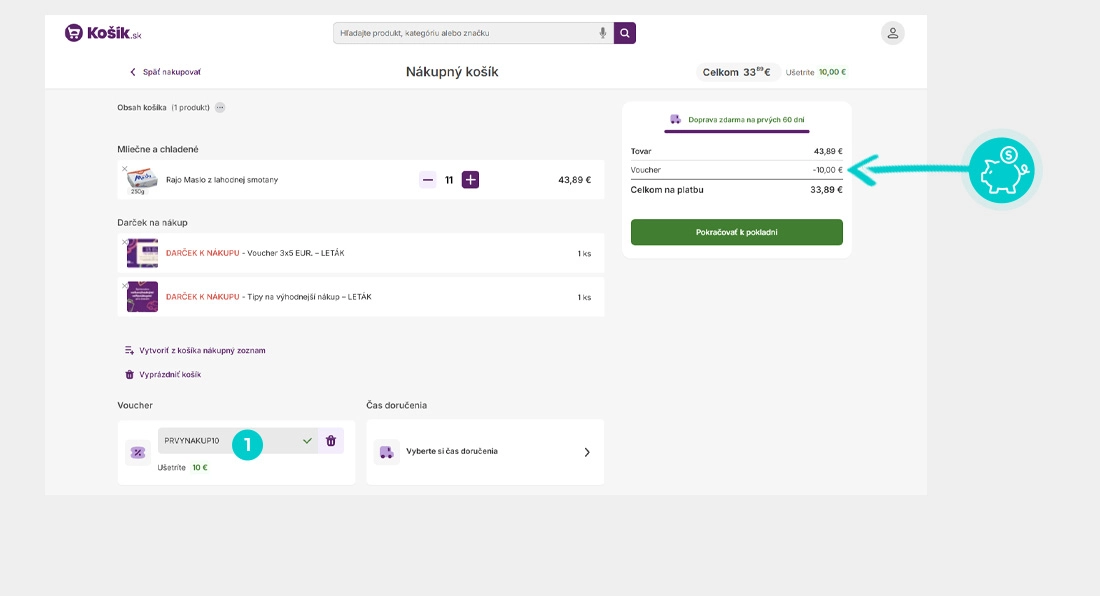
Task: Remove Rajo Maslo using its small x
Action: pos(125,168)
